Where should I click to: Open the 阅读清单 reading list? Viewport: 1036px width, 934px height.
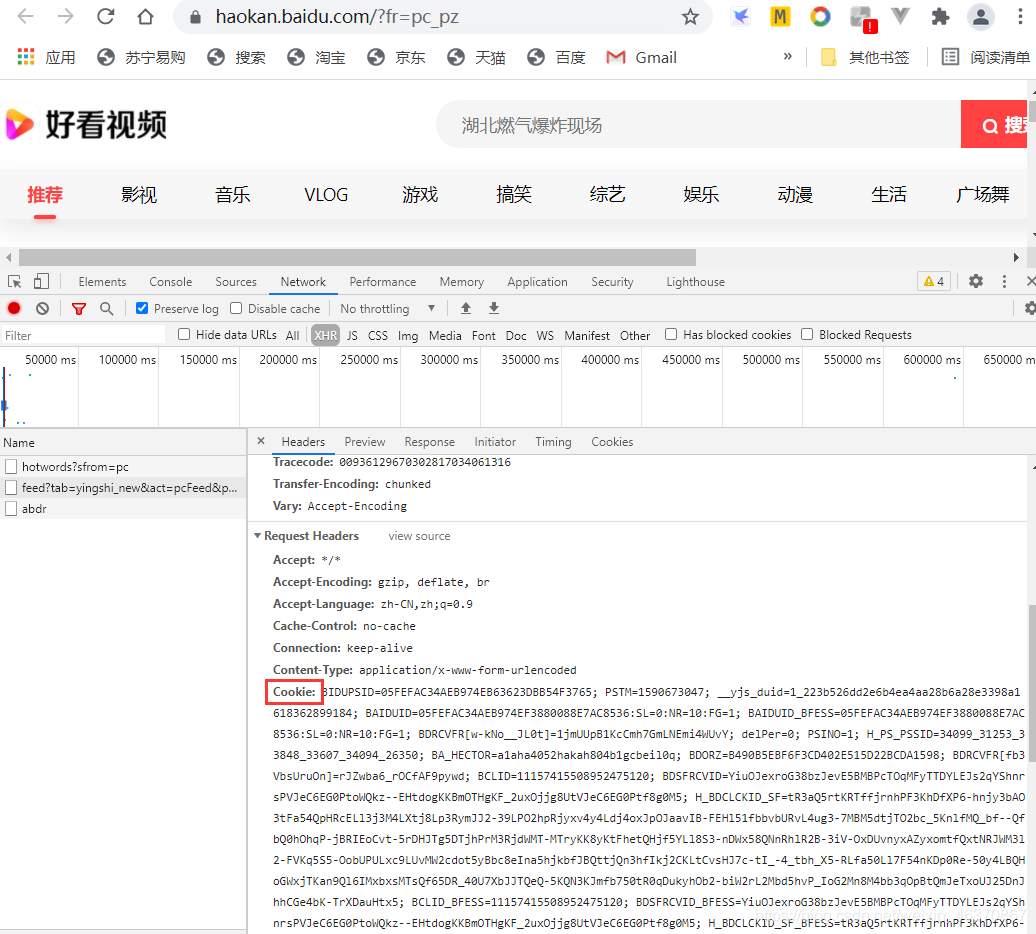(986, 57)
